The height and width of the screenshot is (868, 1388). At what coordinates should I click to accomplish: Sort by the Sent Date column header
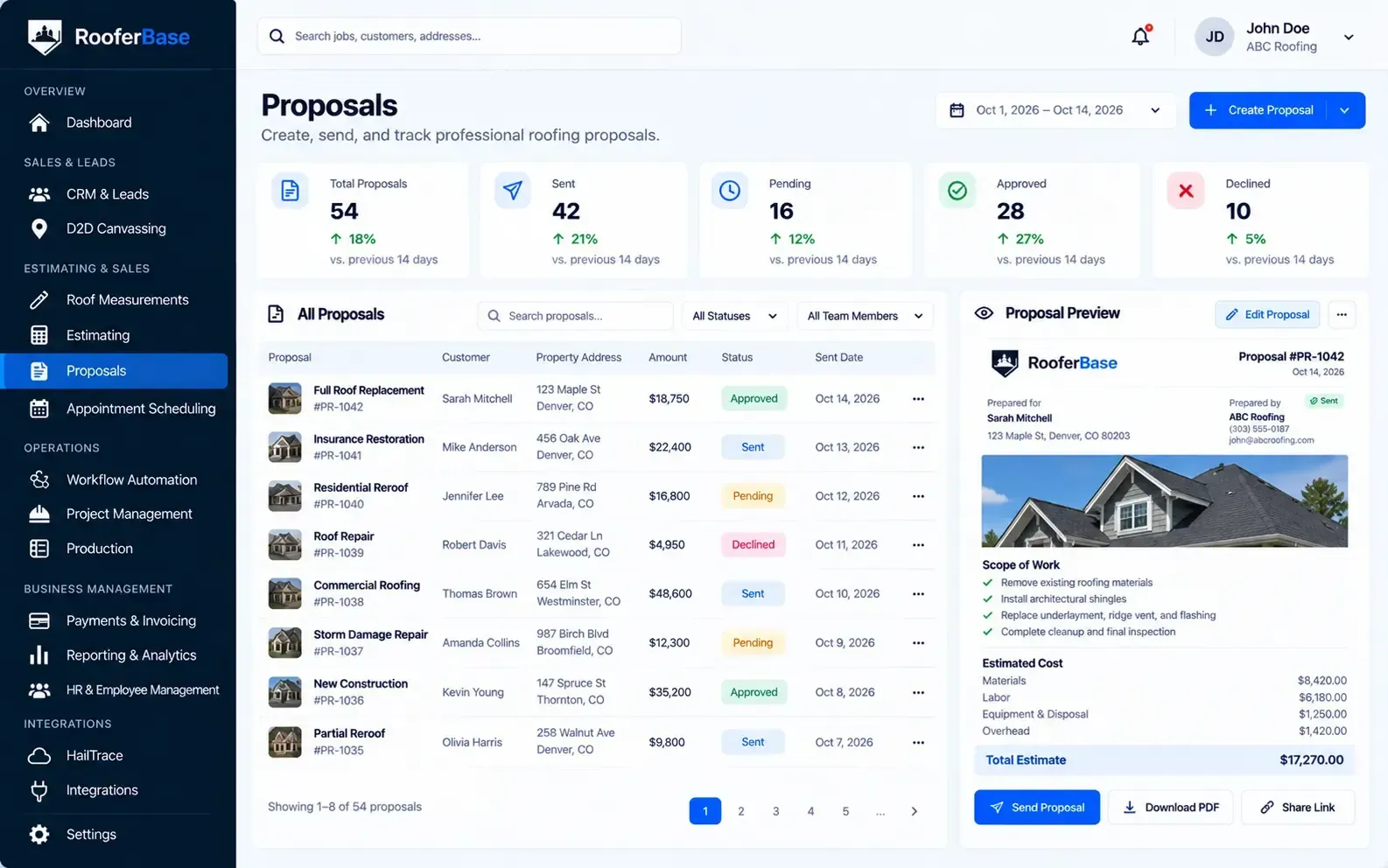coord(838,358)
